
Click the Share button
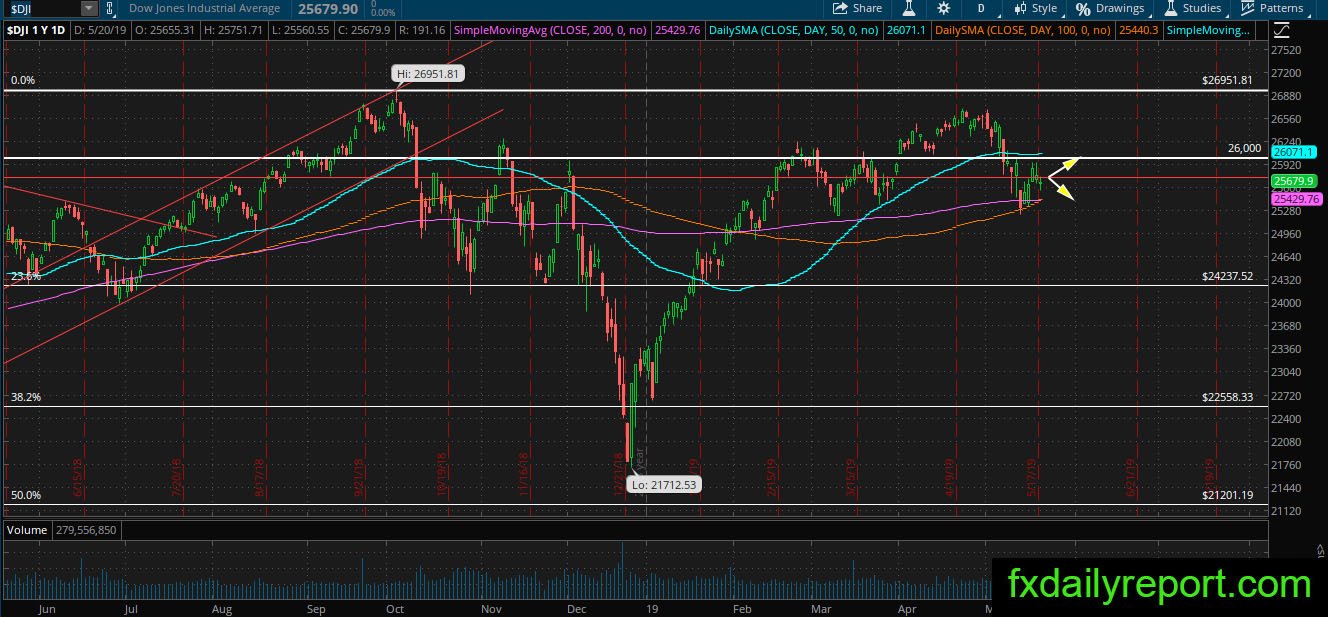(857, 8)
